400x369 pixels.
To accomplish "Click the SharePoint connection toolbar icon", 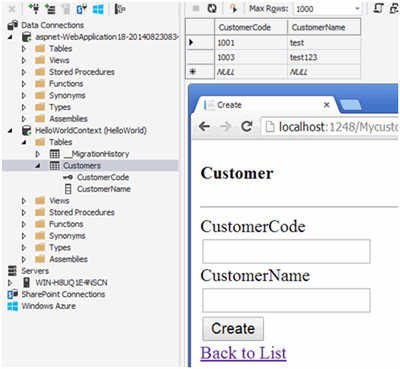I will 82,9.
